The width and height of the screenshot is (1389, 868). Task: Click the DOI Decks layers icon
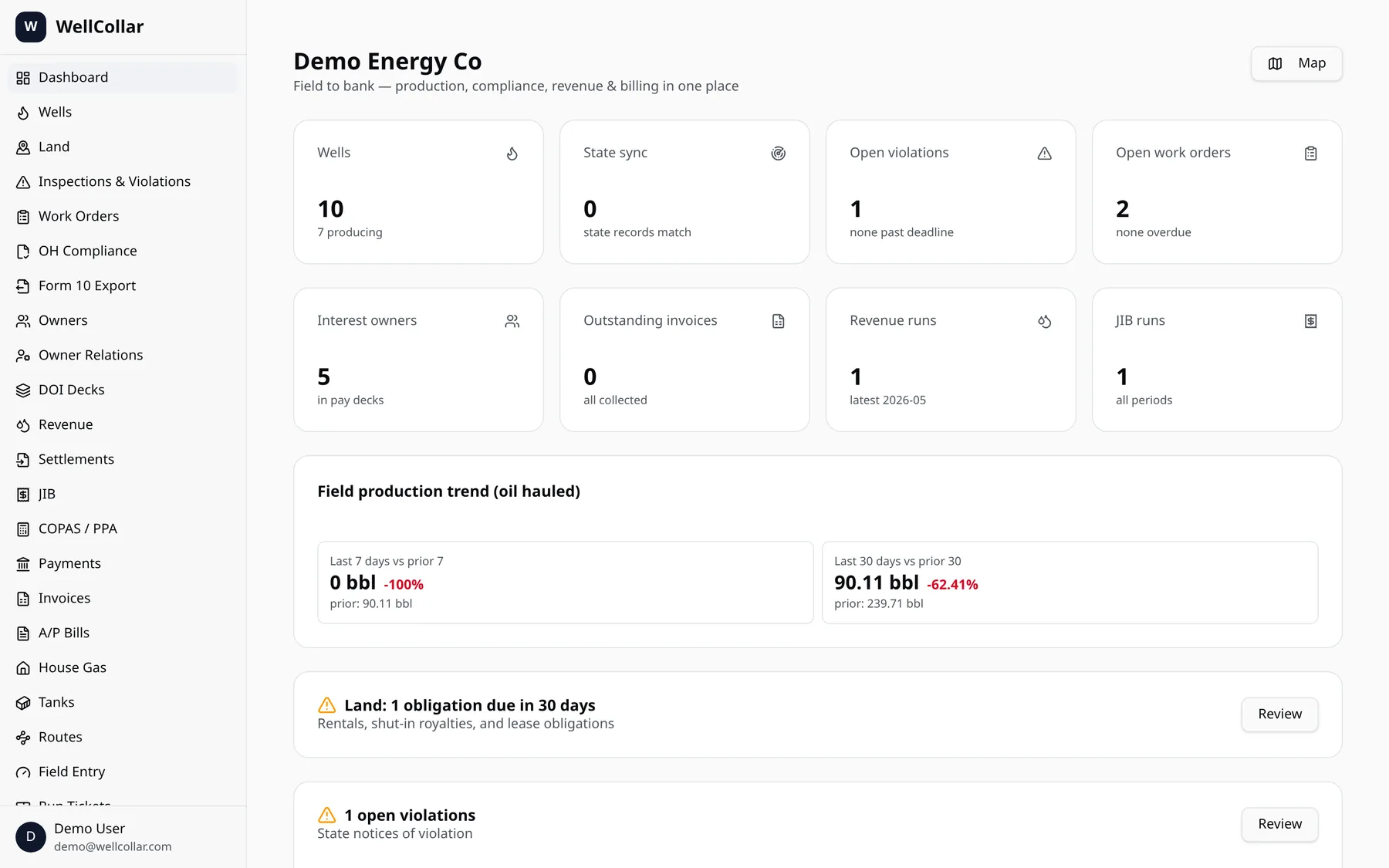[x=23, y=390]
